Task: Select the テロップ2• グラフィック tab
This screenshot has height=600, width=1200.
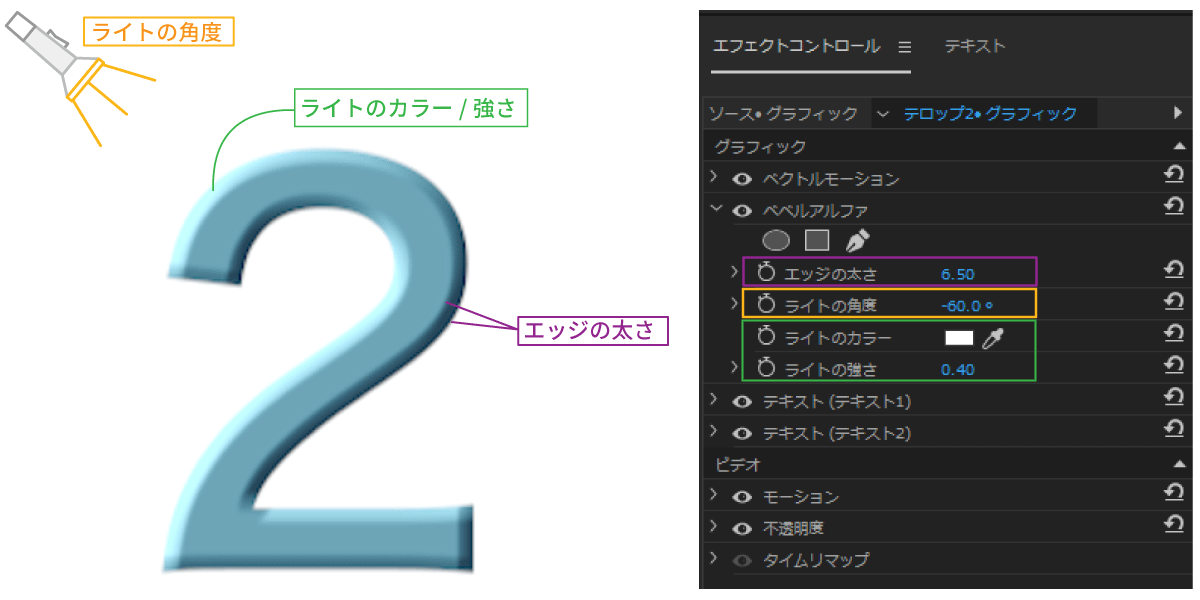Action: (x=990, y=113)
